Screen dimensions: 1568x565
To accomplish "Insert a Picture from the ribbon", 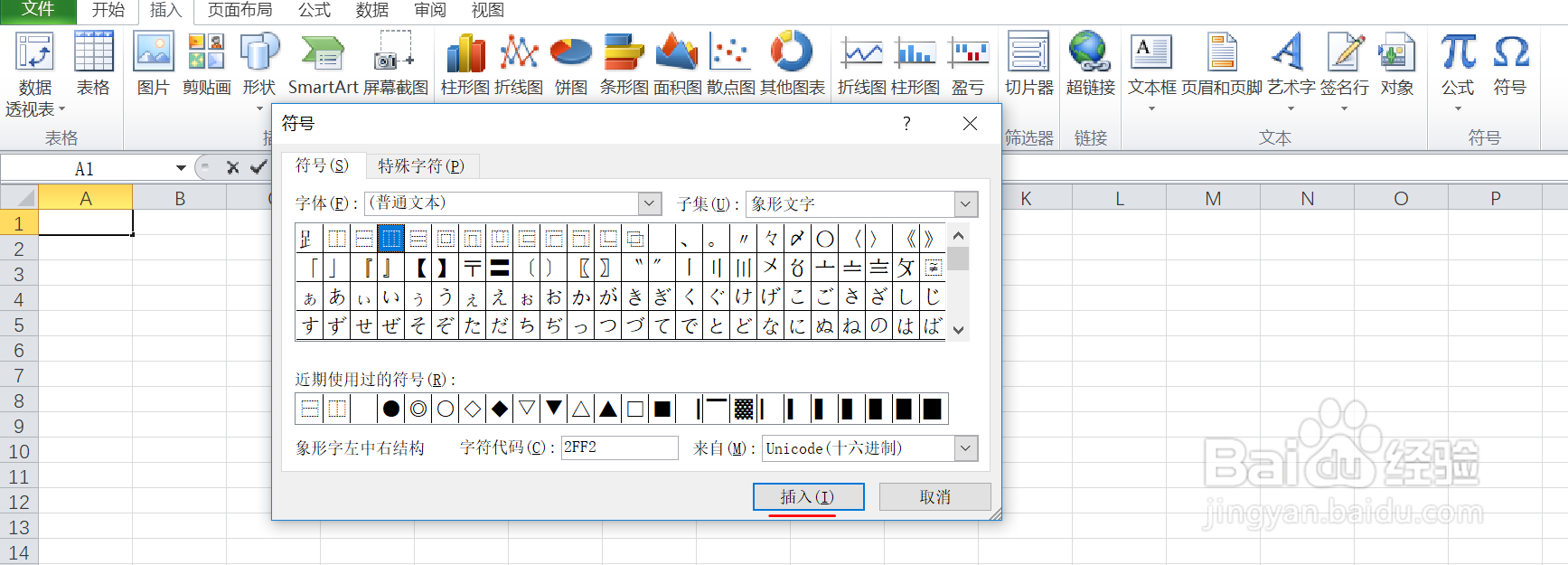I will tap(154, 63).
